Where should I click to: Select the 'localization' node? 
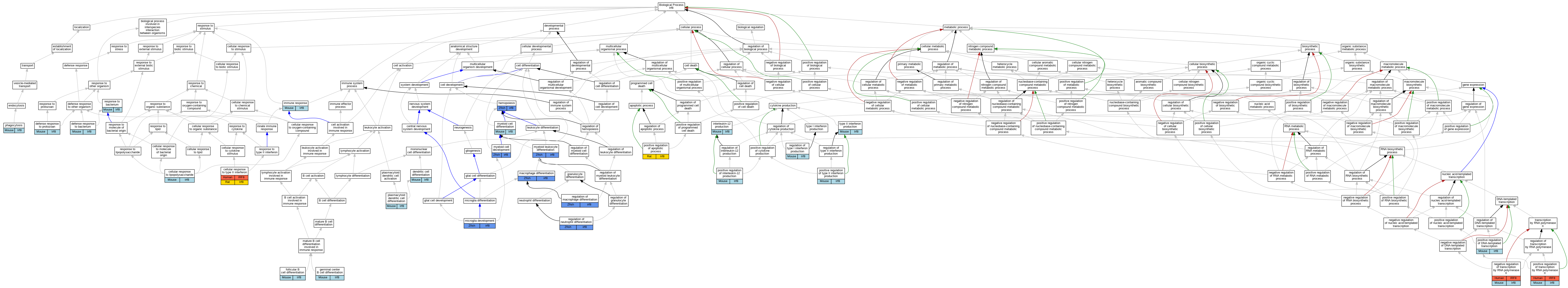81,27
